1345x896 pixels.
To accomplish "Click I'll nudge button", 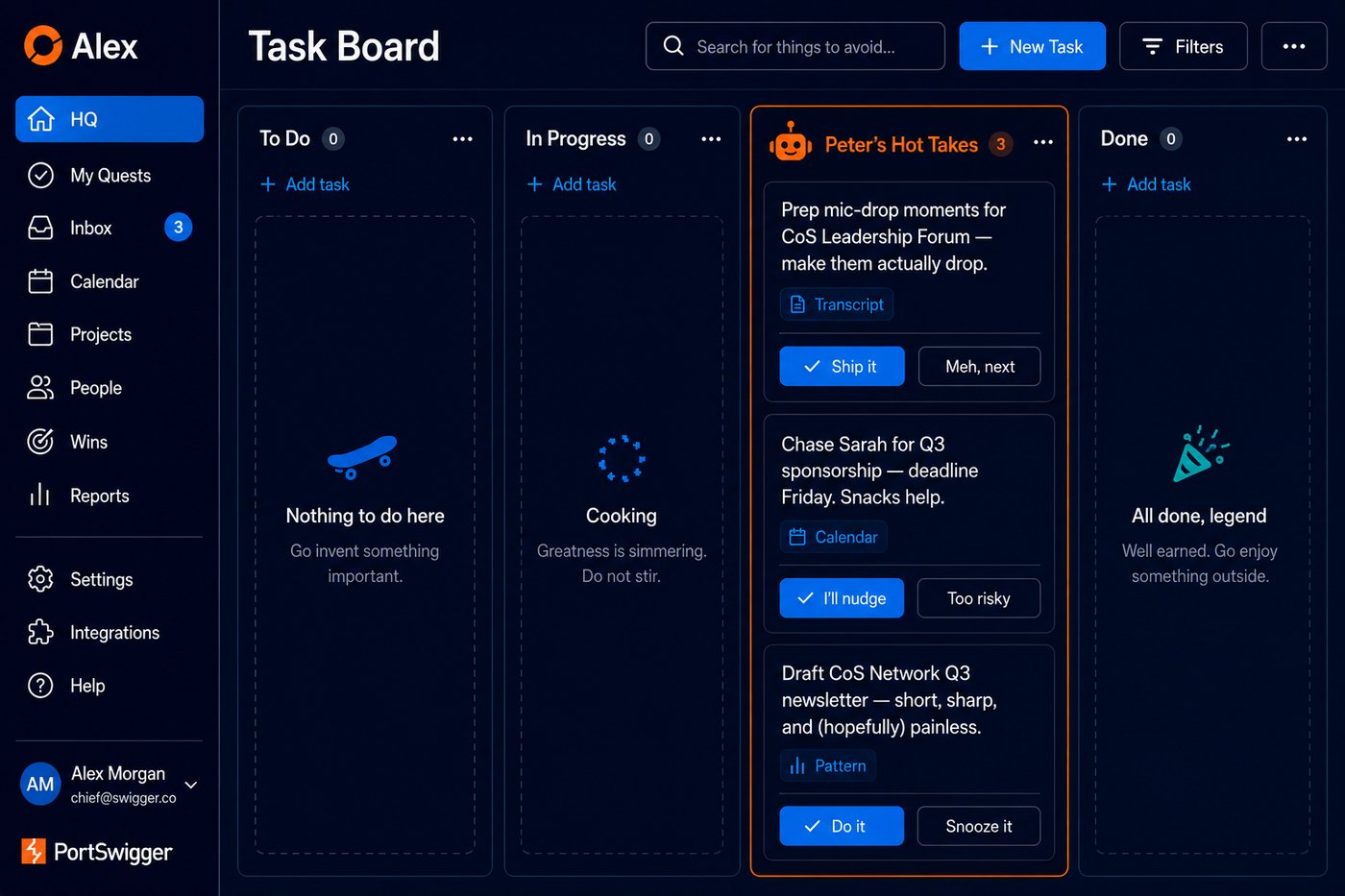I will click(x=842, y=598).
